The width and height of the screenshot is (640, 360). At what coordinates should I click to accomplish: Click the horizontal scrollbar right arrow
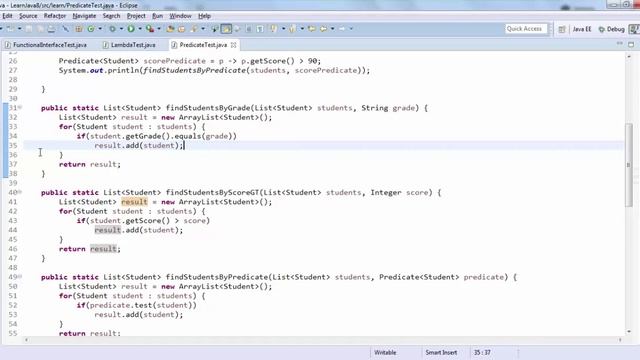(620, 340)
